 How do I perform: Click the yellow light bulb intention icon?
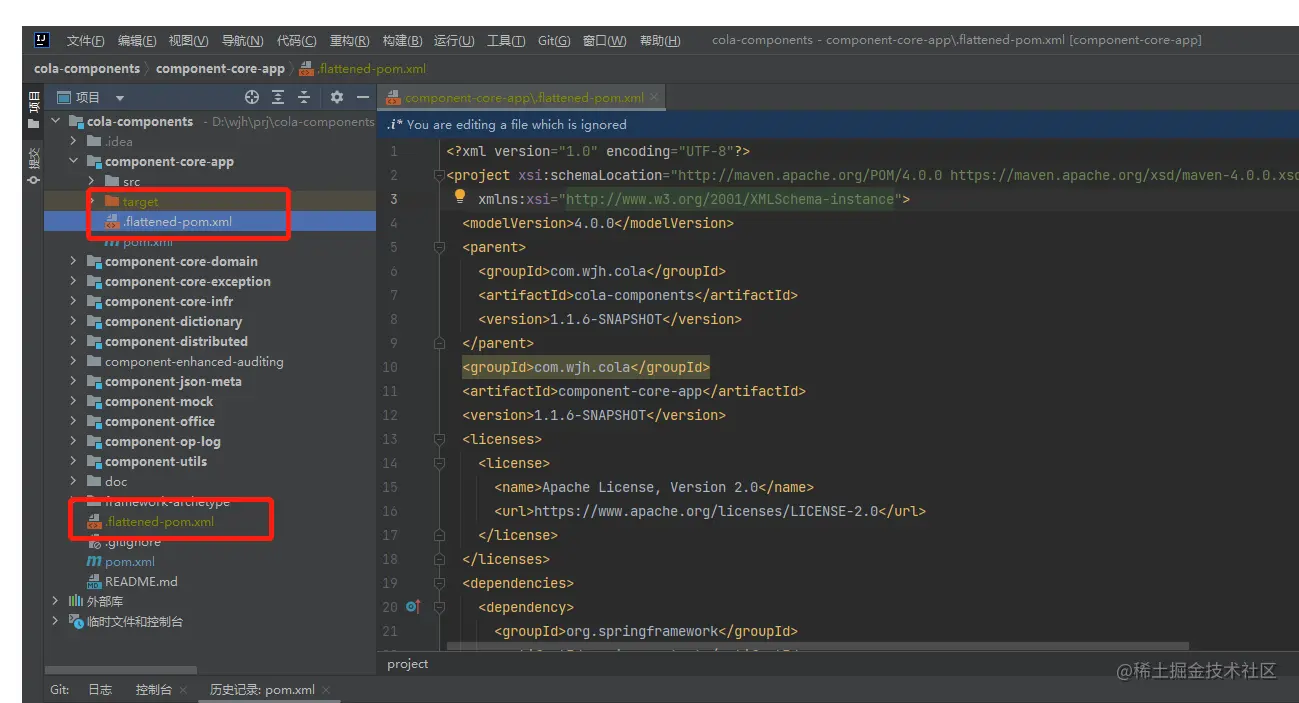pyautogui.click(x=461, y=197)
